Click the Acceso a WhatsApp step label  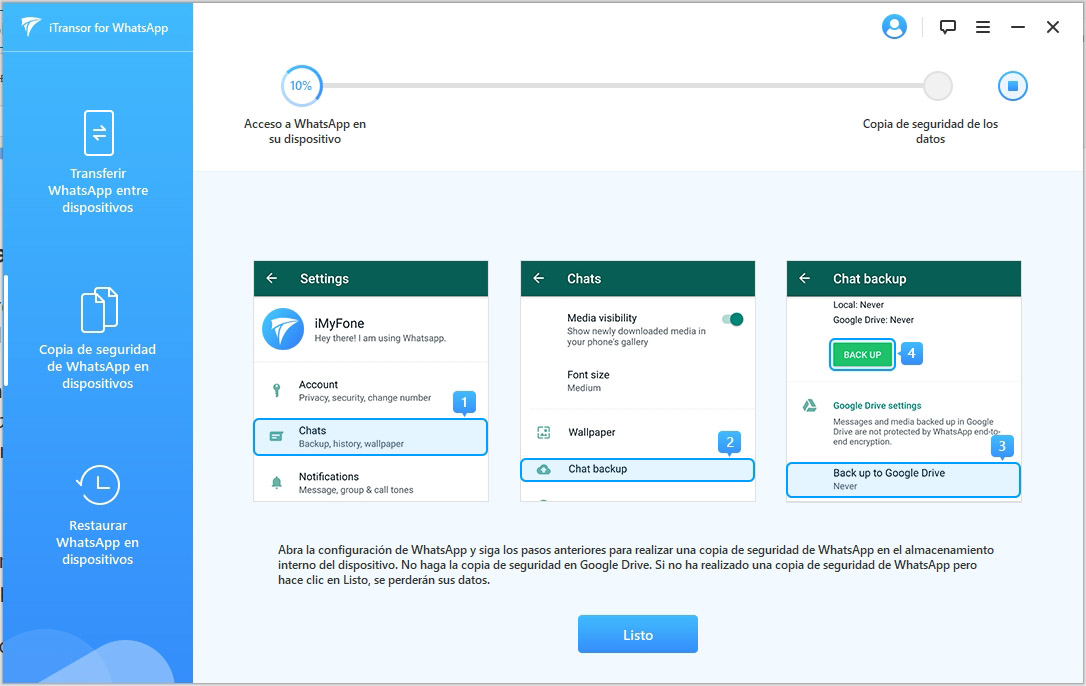pyautogui.click(x=305, y=131)
